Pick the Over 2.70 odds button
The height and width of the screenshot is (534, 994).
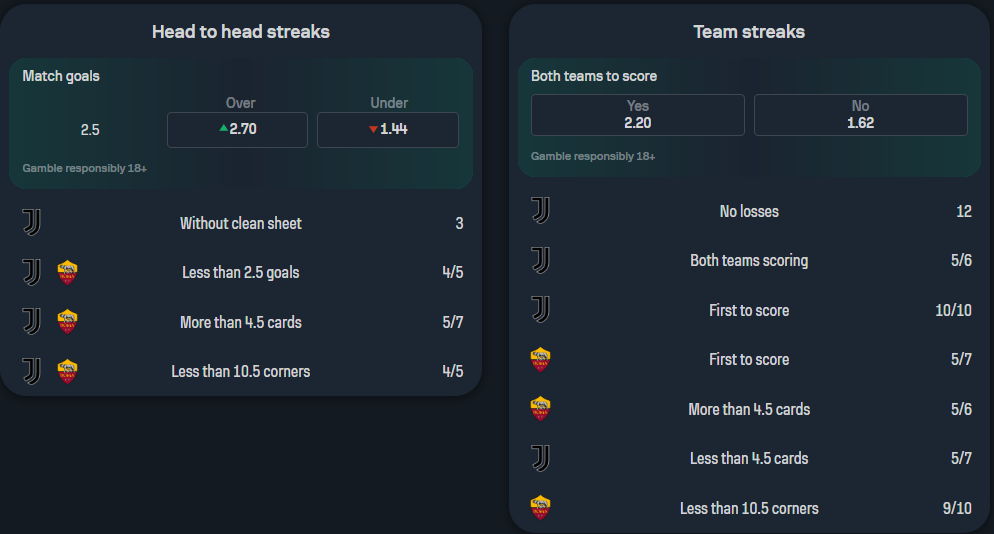click(x=237, y=129)
